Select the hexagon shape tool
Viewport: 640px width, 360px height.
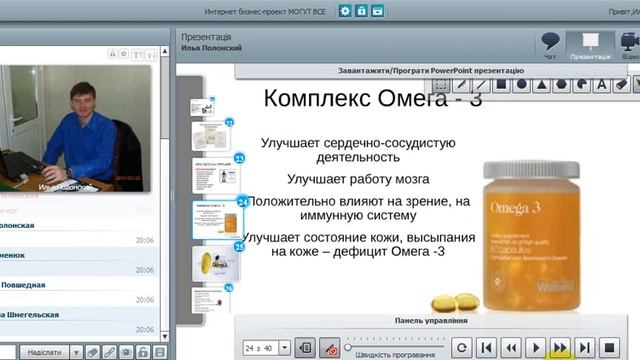[562, 85]
